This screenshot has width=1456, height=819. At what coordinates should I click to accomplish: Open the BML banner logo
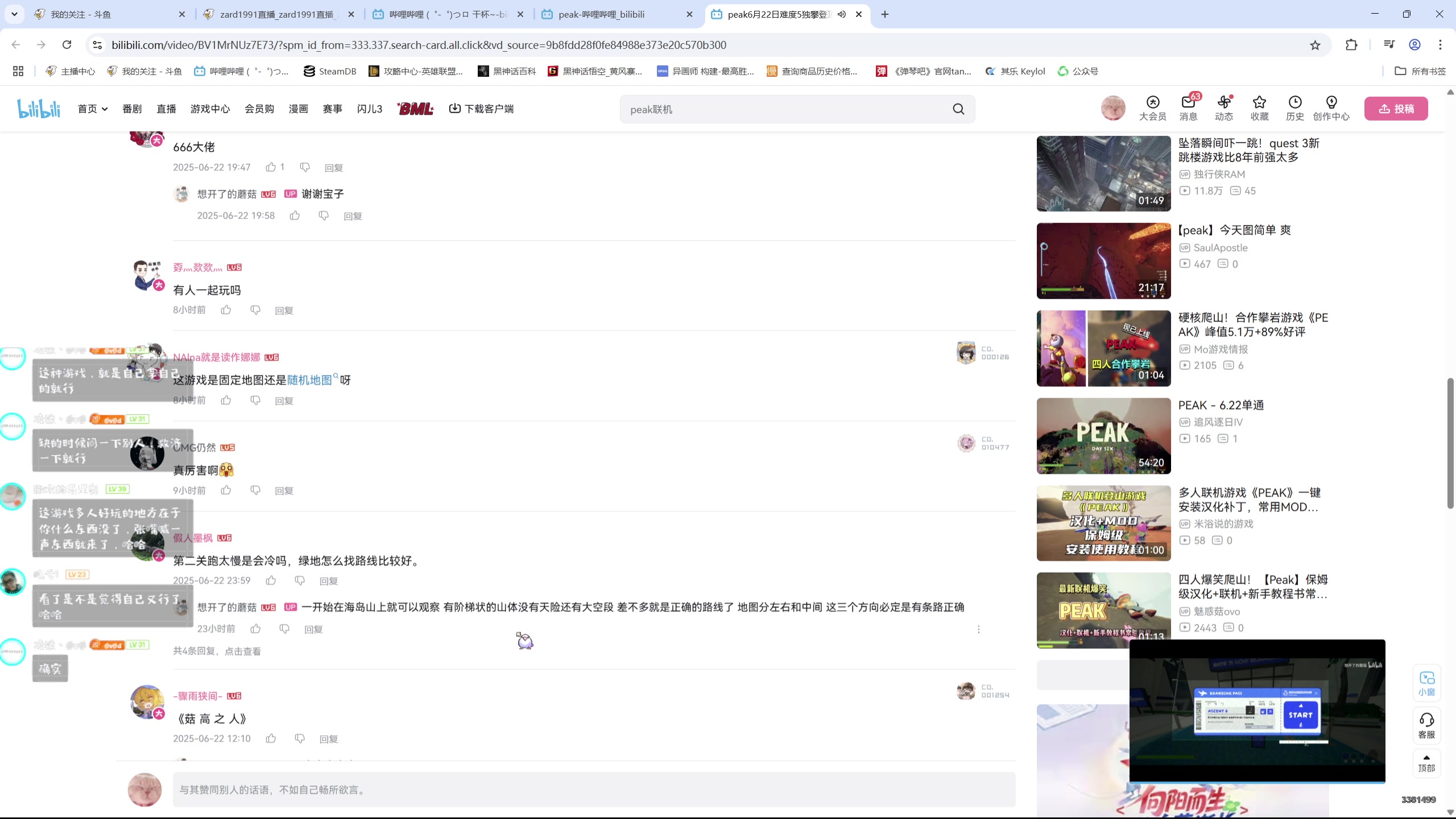coord(415,109)
